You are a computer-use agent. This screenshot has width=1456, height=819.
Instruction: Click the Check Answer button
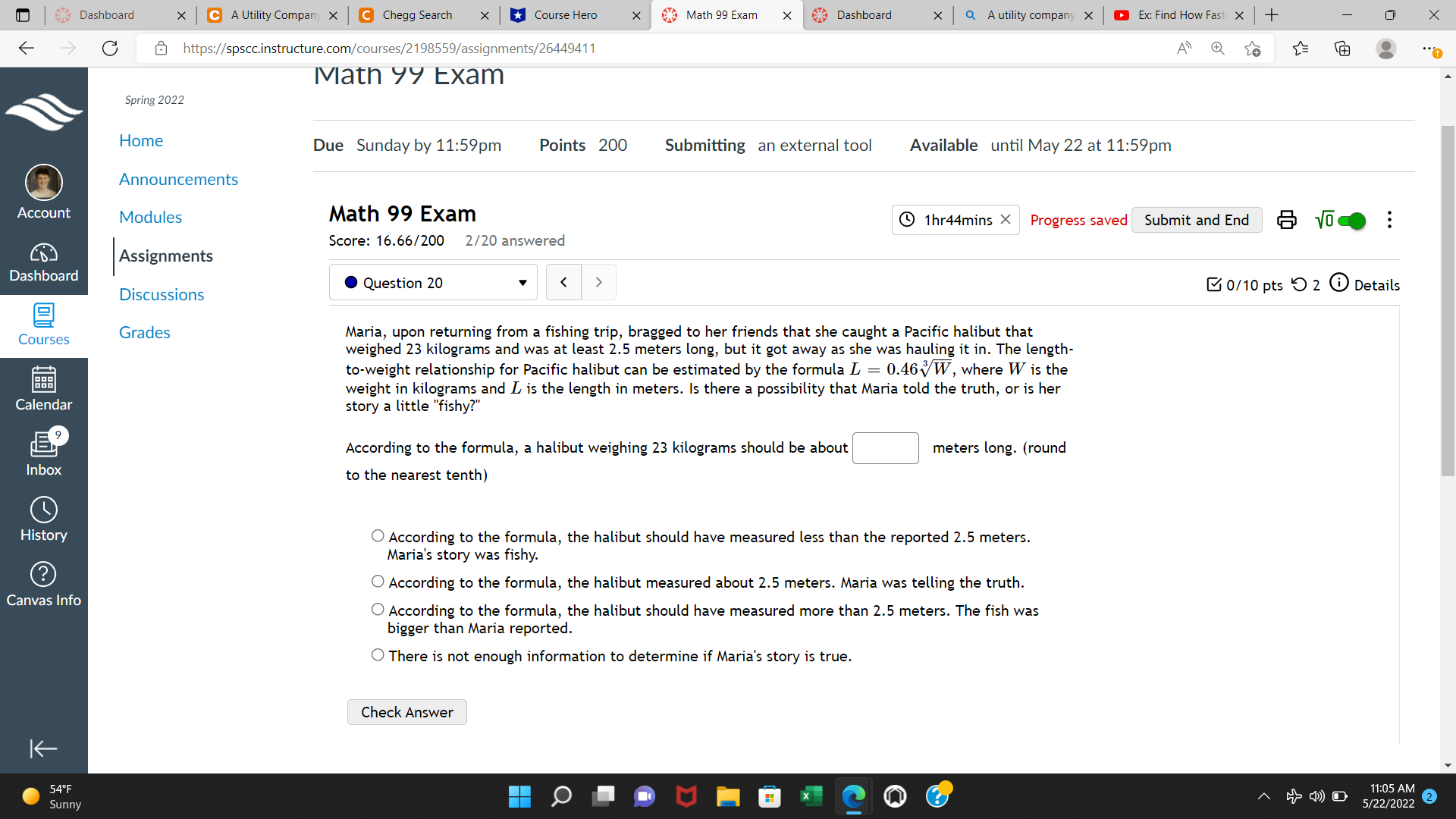[406, 711]
